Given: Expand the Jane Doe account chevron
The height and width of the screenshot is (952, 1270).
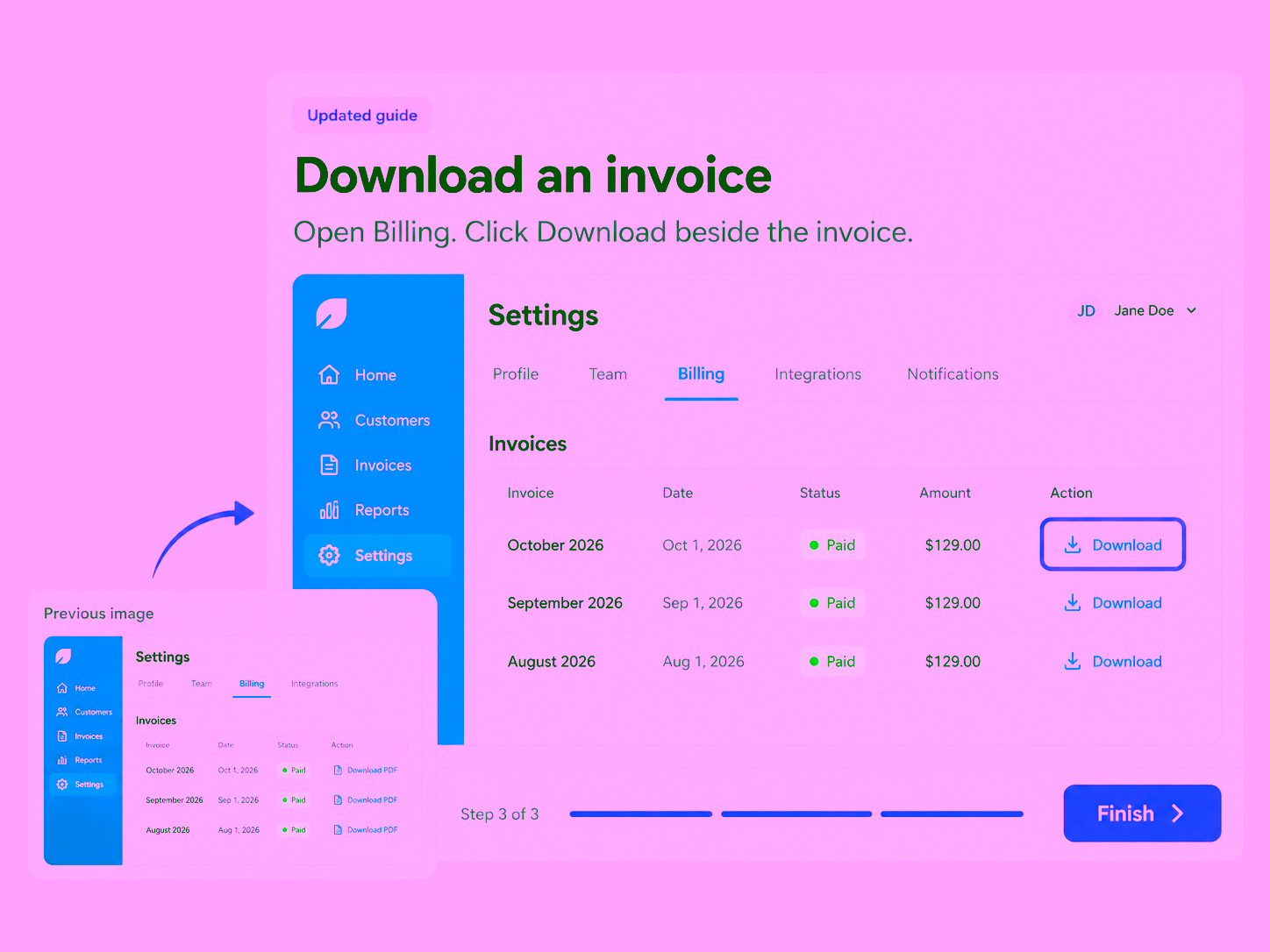Looking at the screenshot, I should coord(1191,310).
